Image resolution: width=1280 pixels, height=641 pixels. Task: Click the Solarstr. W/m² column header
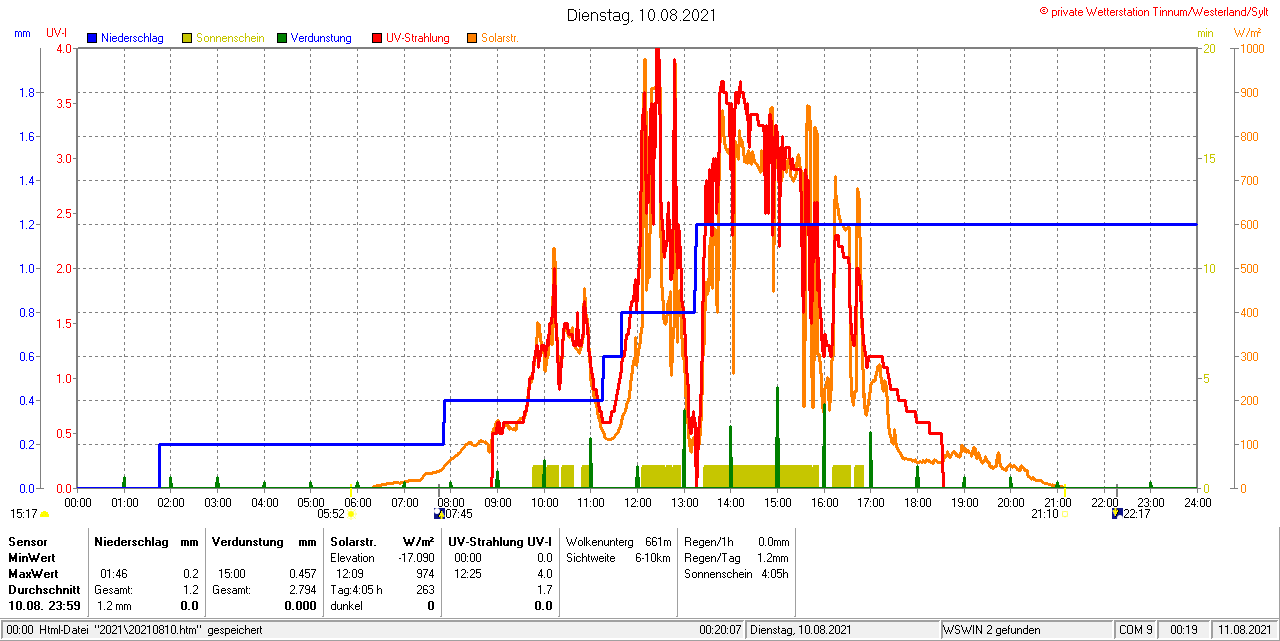(382, 542)
